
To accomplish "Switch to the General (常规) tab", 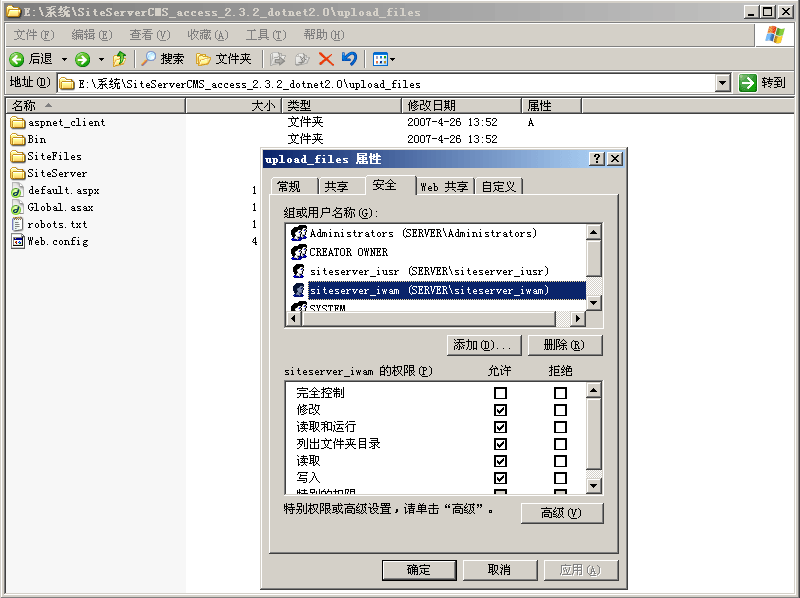I will (x=294, y=186).
